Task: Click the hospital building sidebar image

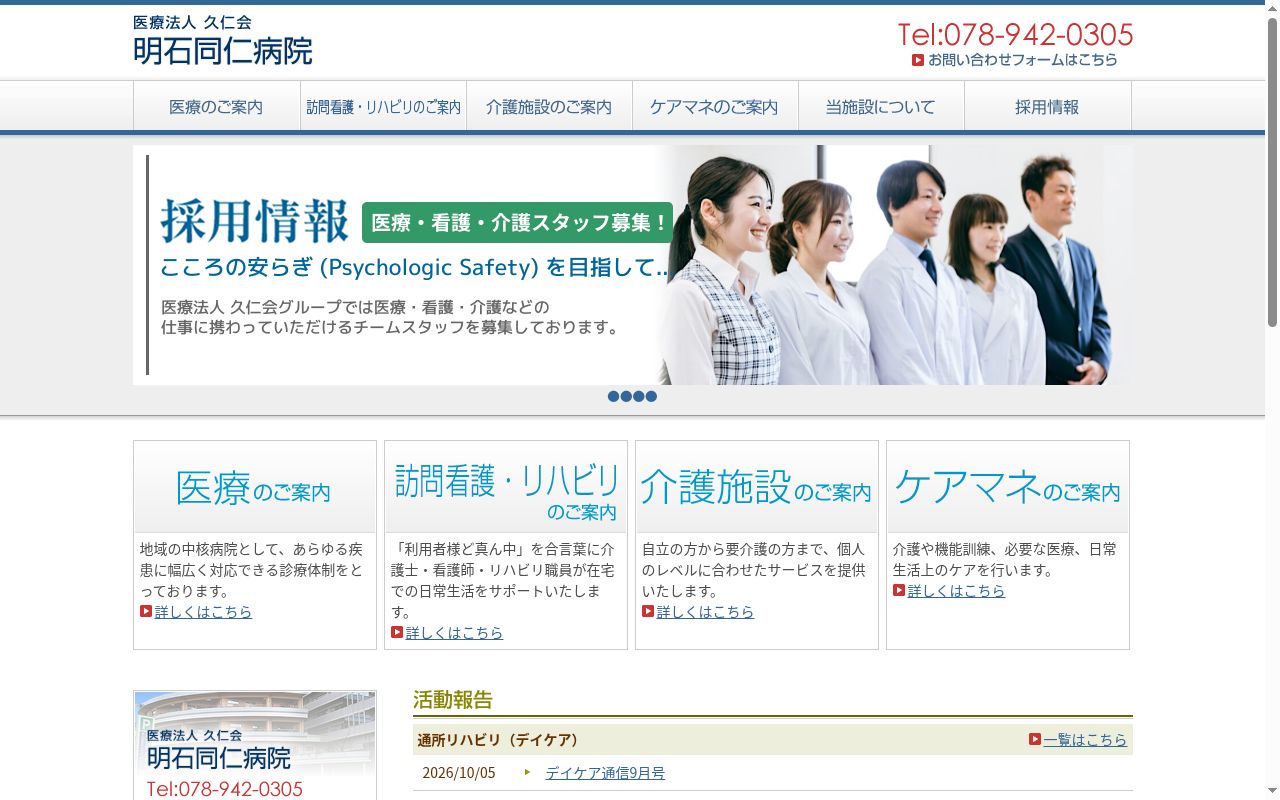Action: point(255,745)
